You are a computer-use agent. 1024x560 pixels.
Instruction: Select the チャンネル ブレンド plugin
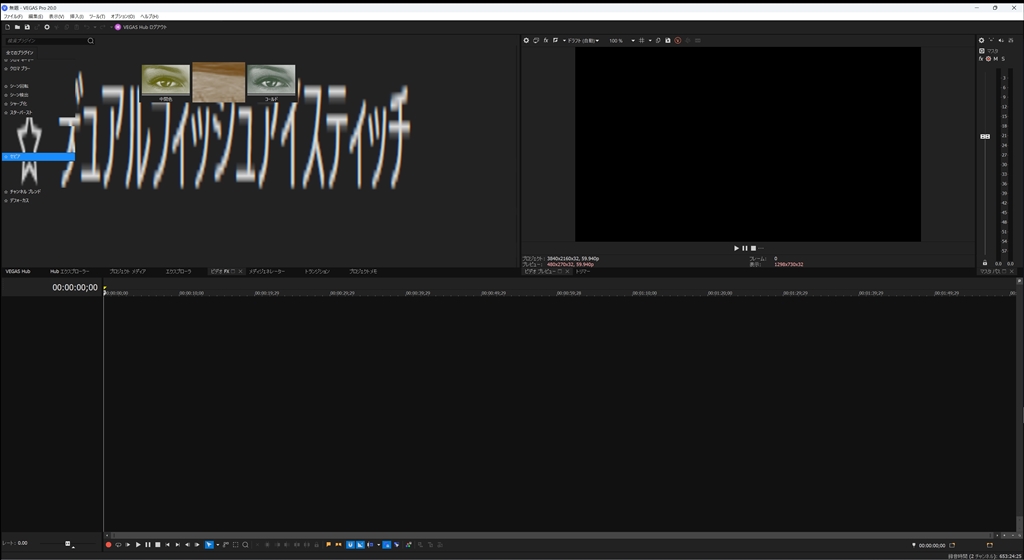point(25,192)
